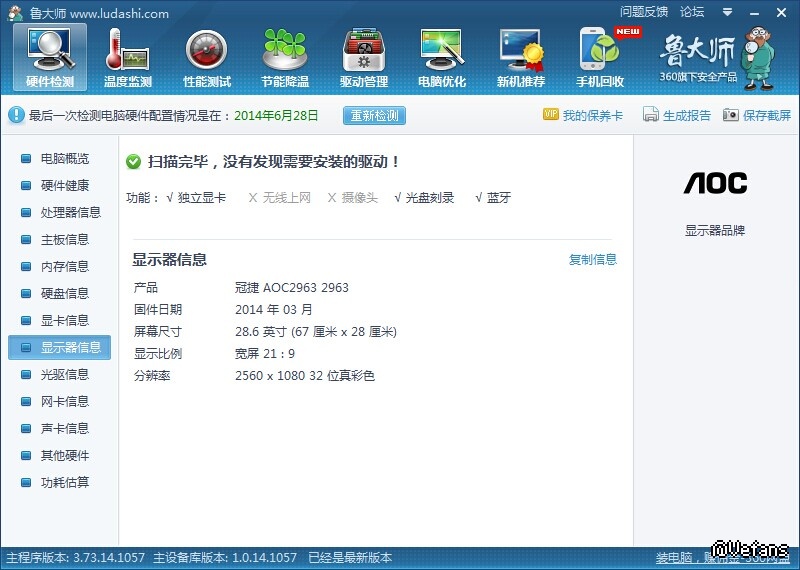Select the 硬件检测 hardware detection icon
The image size is (800, 570).
50,57
